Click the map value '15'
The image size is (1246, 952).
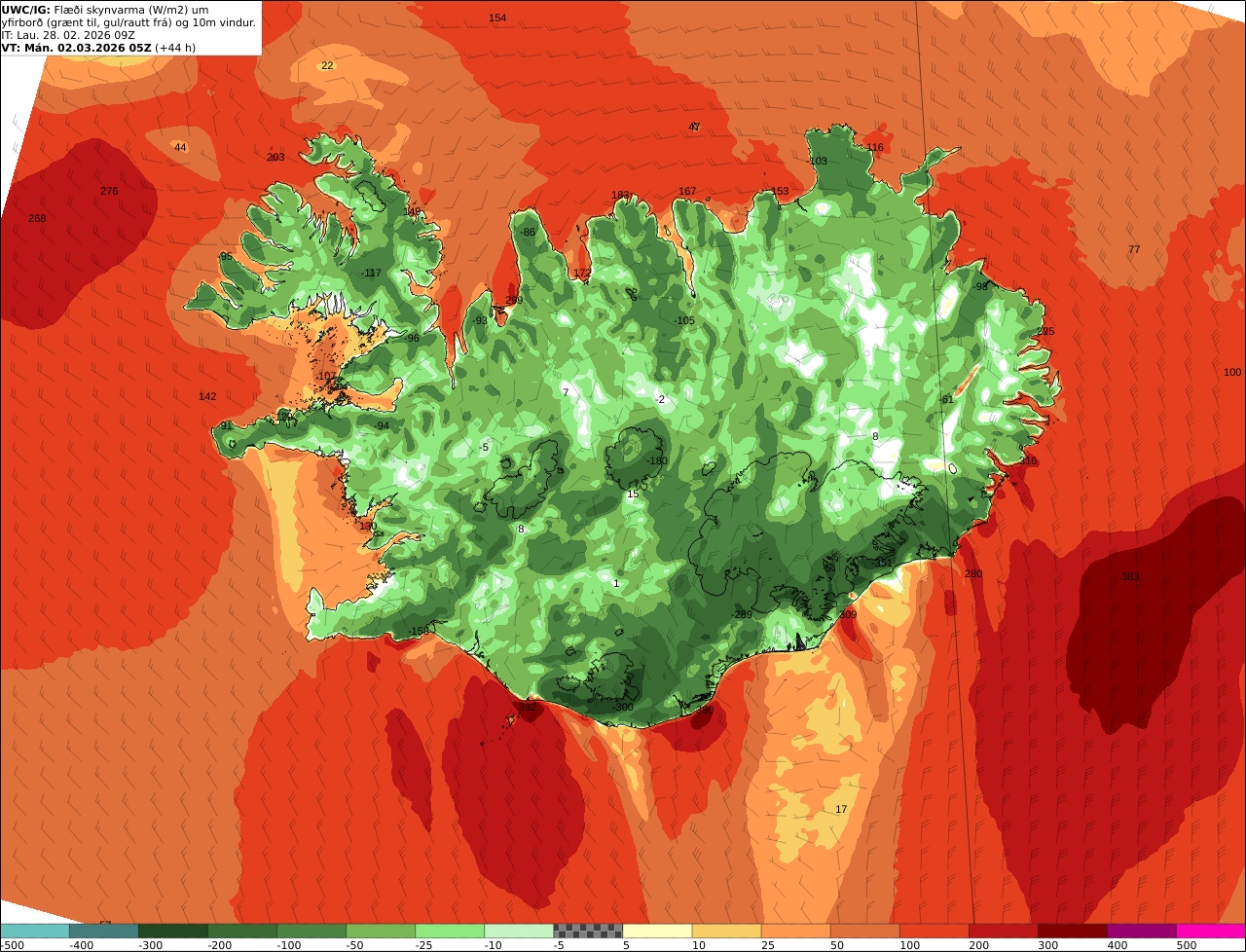pos(632,494)
